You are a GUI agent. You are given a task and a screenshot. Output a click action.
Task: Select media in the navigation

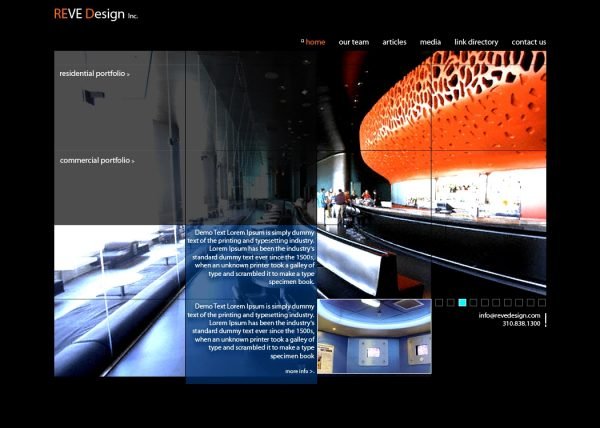430,42
